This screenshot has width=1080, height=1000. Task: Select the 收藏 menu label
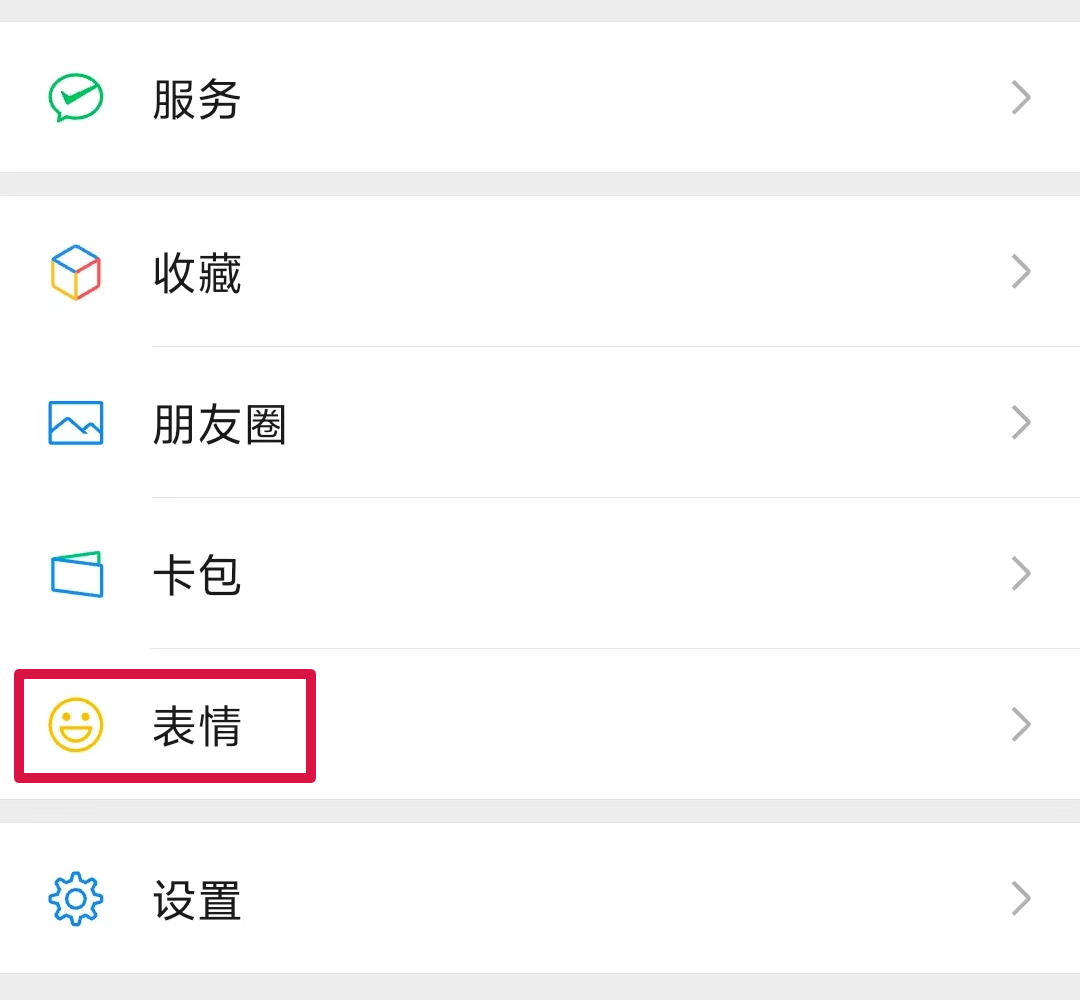coord(197,273)
